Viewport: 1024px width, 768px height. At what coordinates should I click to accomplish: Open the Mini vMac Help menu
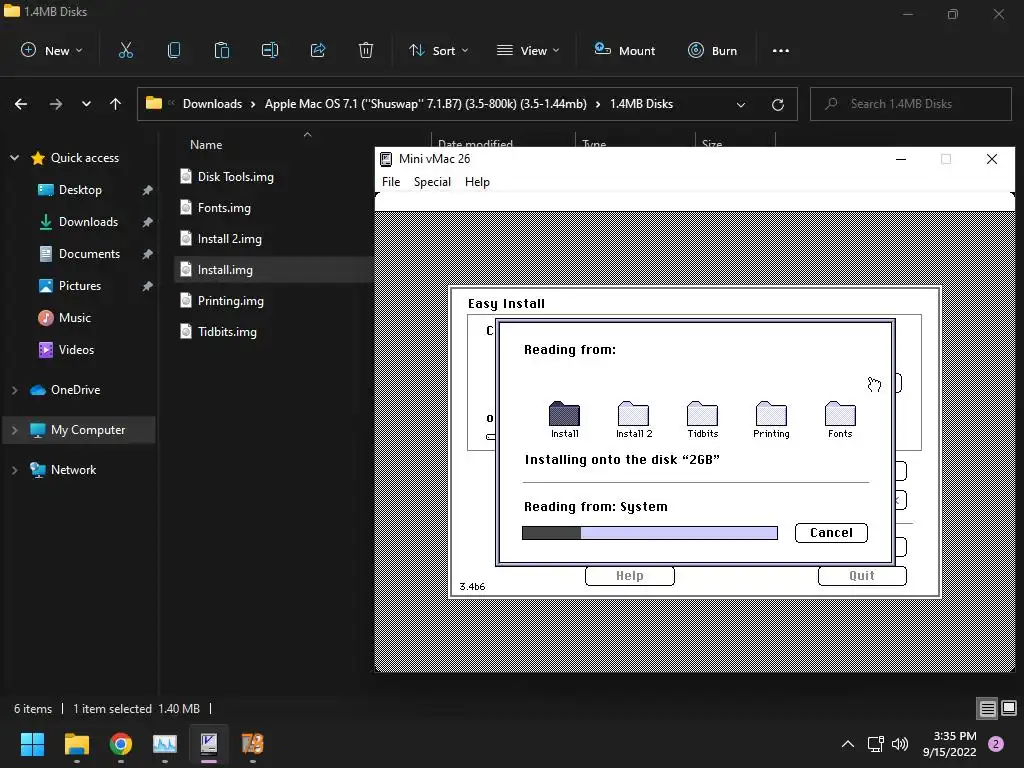[477, 182]
